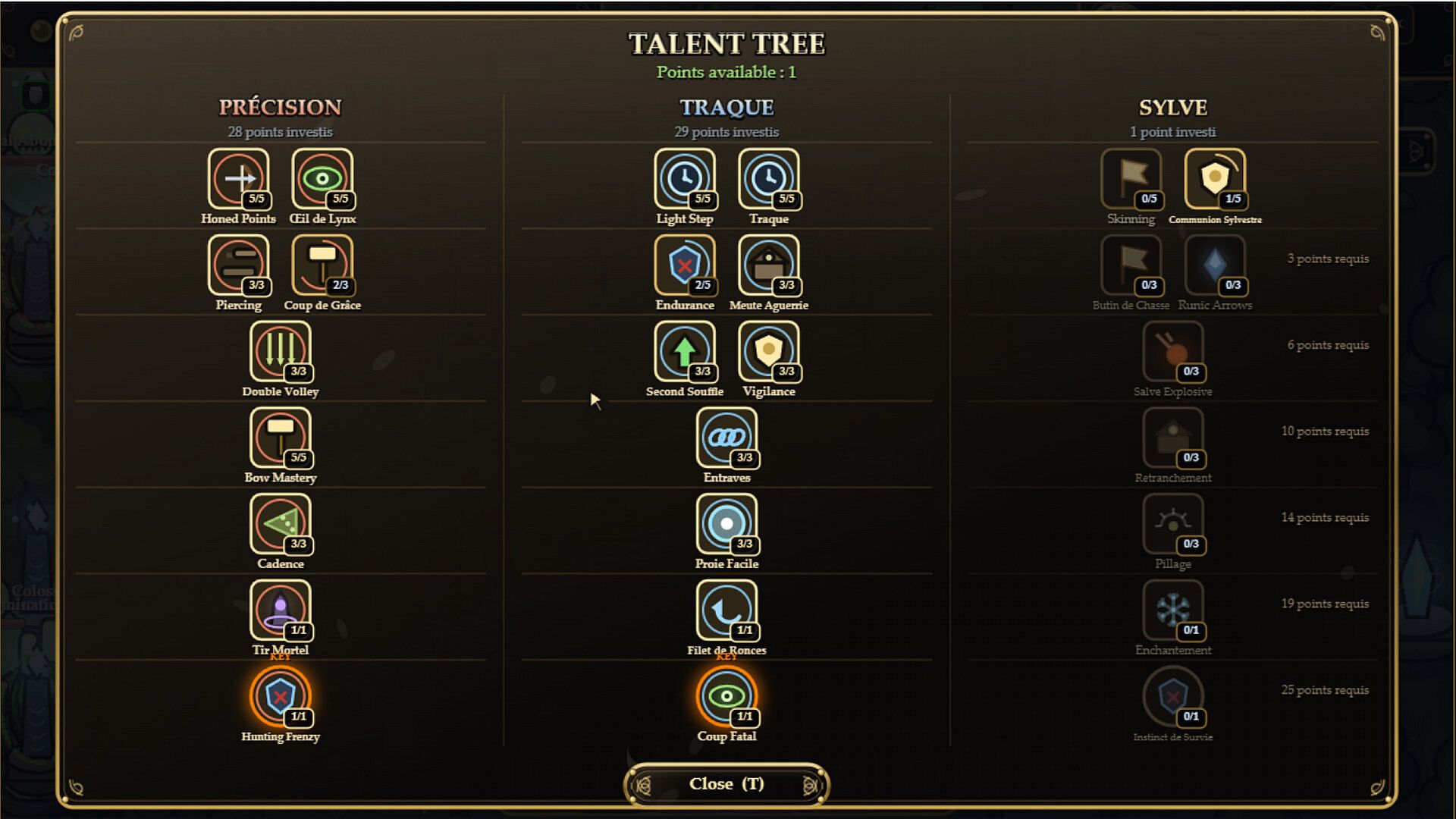Screen dimensions: 1456x819
Task: Add a point to Communion Sylvestre
Action: (x=1215, y=179)
